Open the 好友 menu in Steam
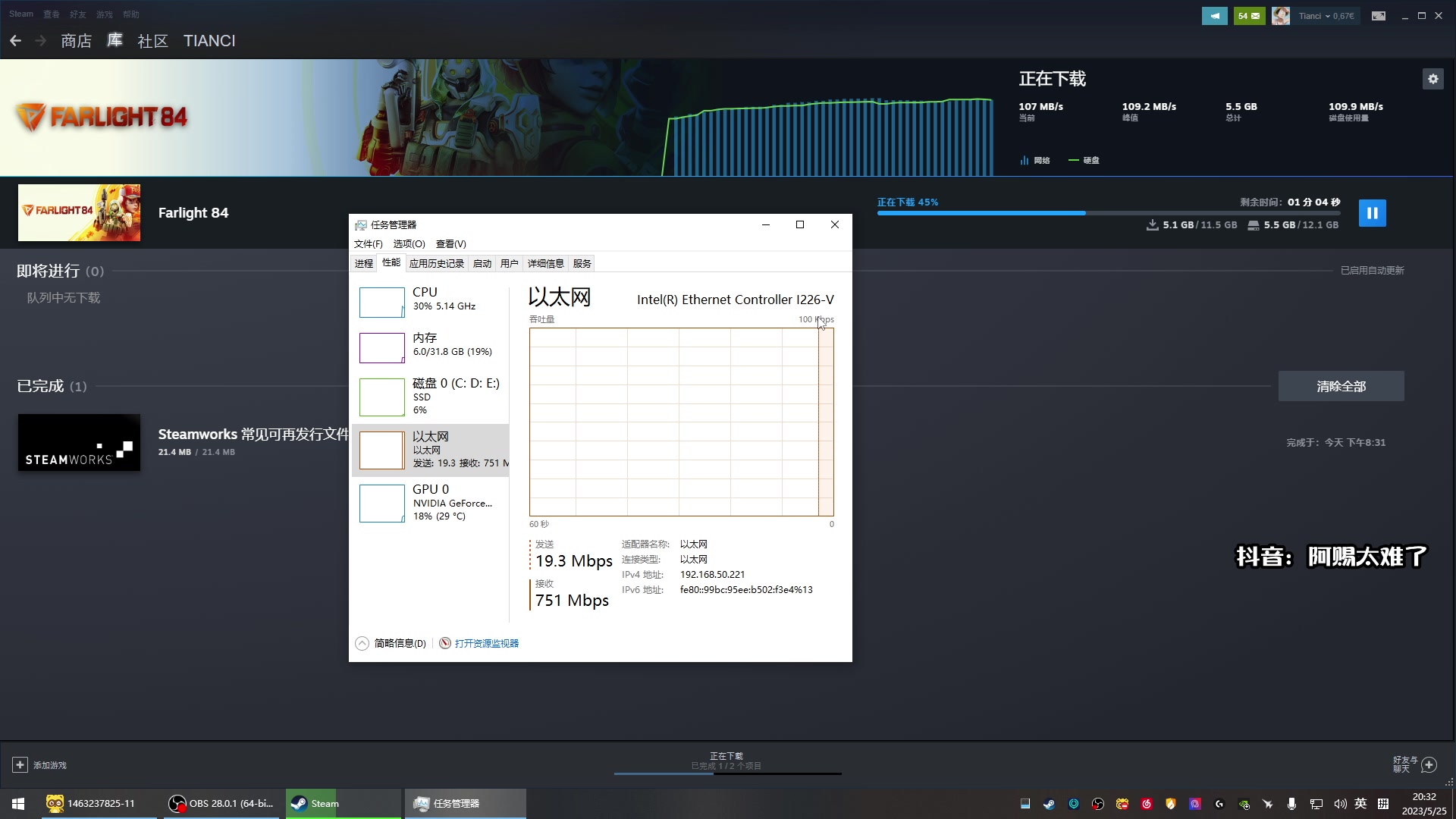The height and width of the screenshot is (819, 1456). click(77, 14)
